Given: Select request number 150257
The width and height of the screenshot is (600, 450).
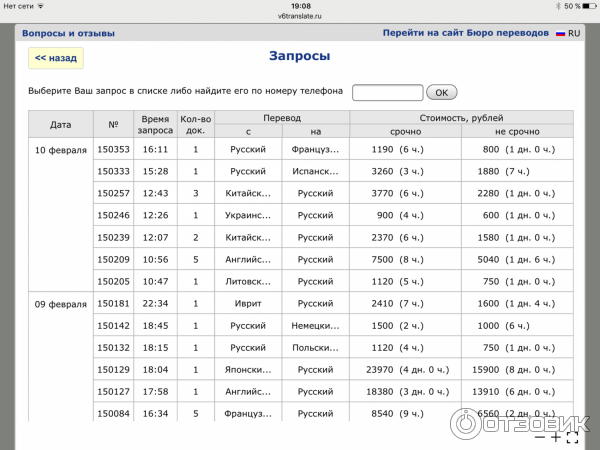Looking at the screenshot, I should pyautogui.click(x=113, y=193).
